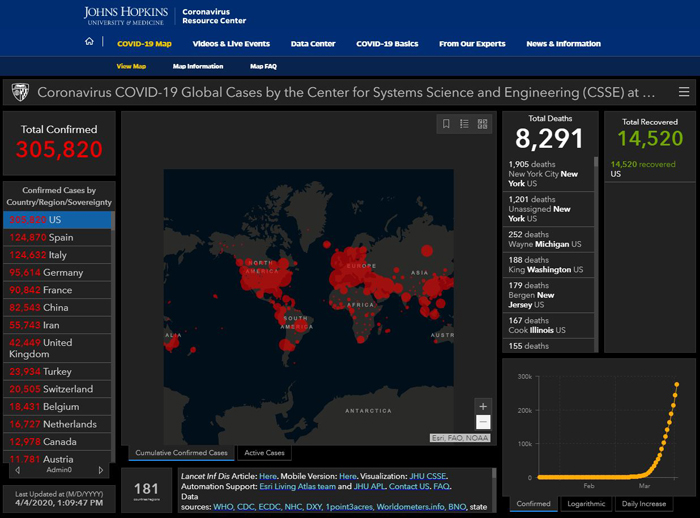Select Switzerland in confirmed cases list

[57, 389]
